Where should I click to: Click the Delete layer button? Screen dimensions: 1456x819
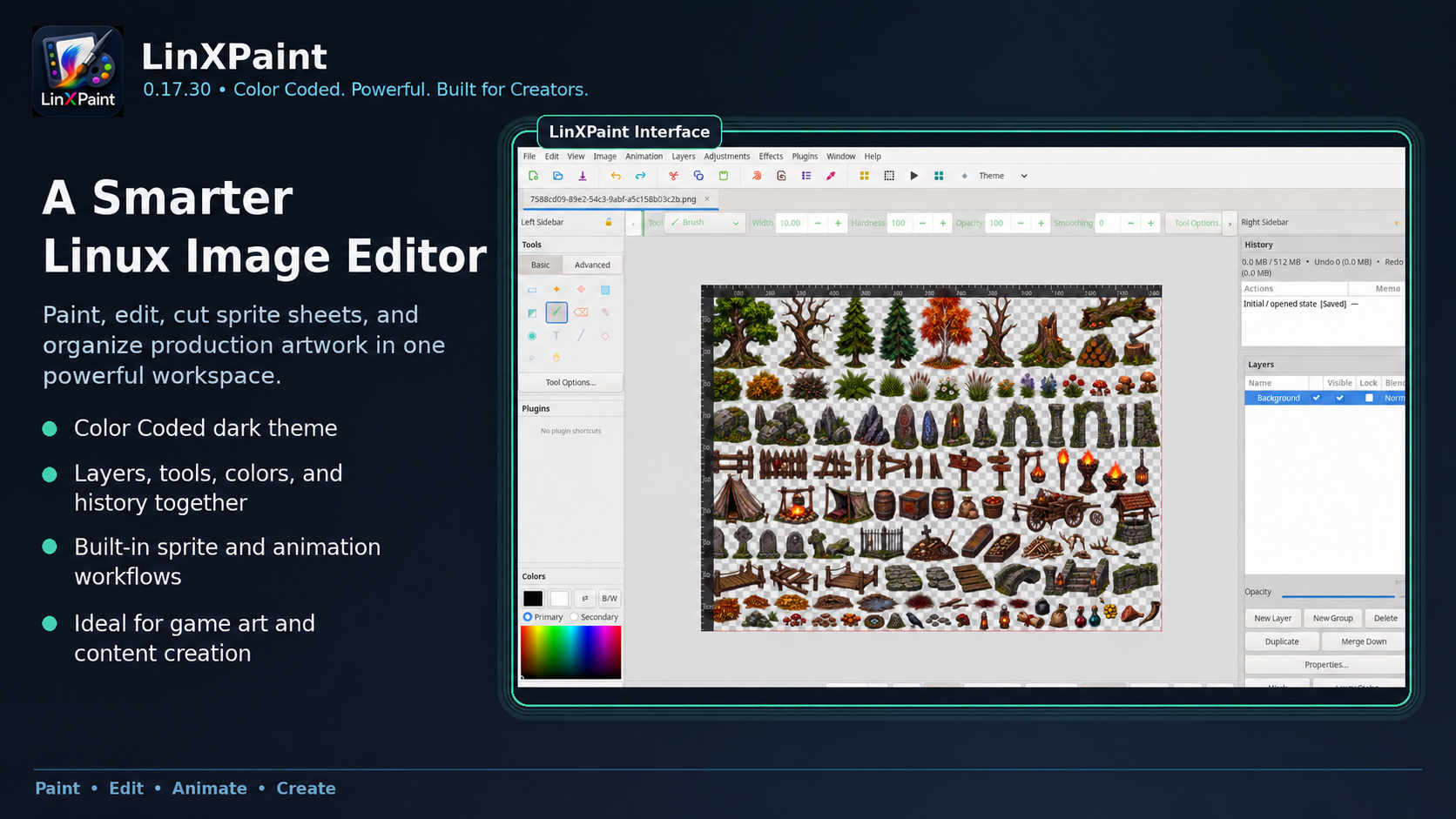[1385, 618]
